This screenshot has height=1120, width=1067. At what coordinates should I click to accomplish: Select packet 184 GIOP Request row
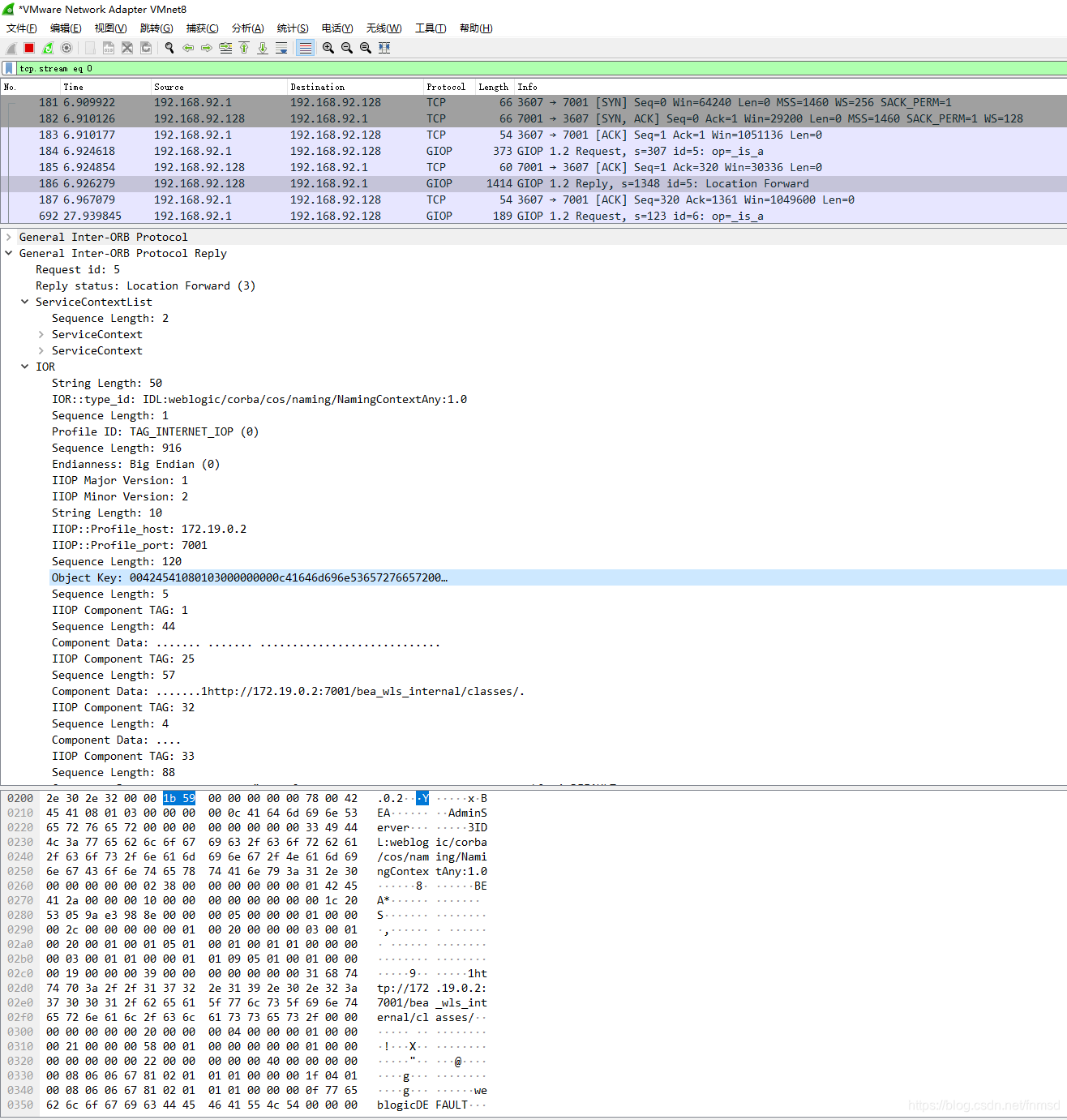pyautogui.click(x=533, y=151)
